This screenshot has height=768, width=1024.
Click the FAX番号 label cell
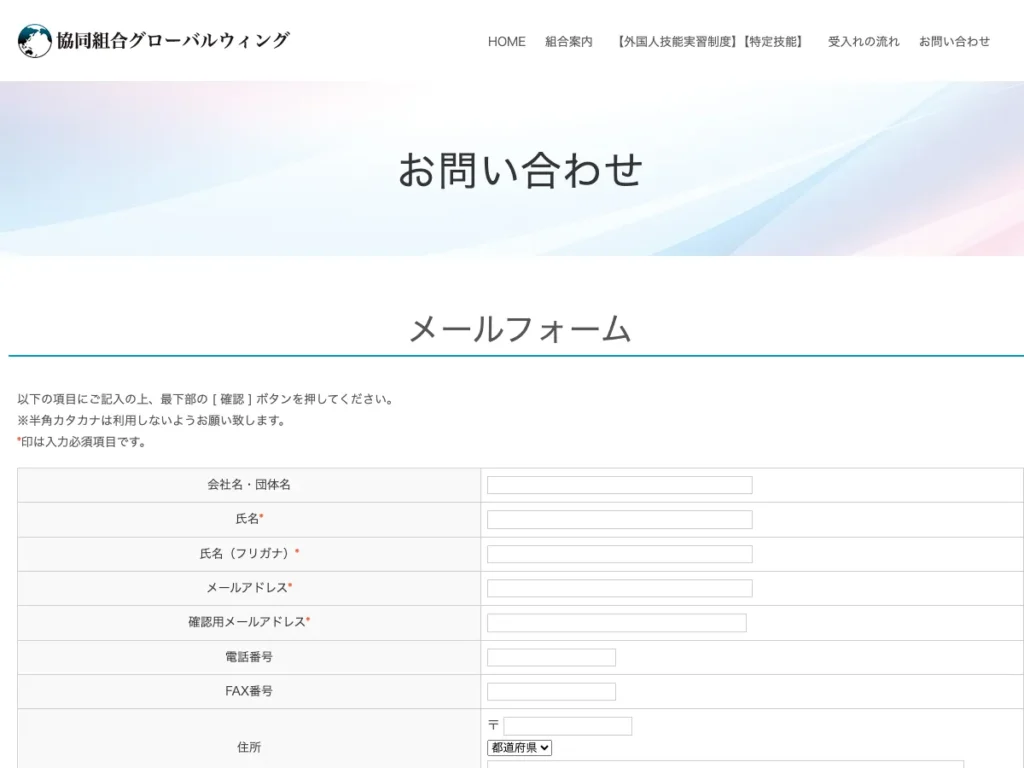pyautogui.click(x=249, y=692)
